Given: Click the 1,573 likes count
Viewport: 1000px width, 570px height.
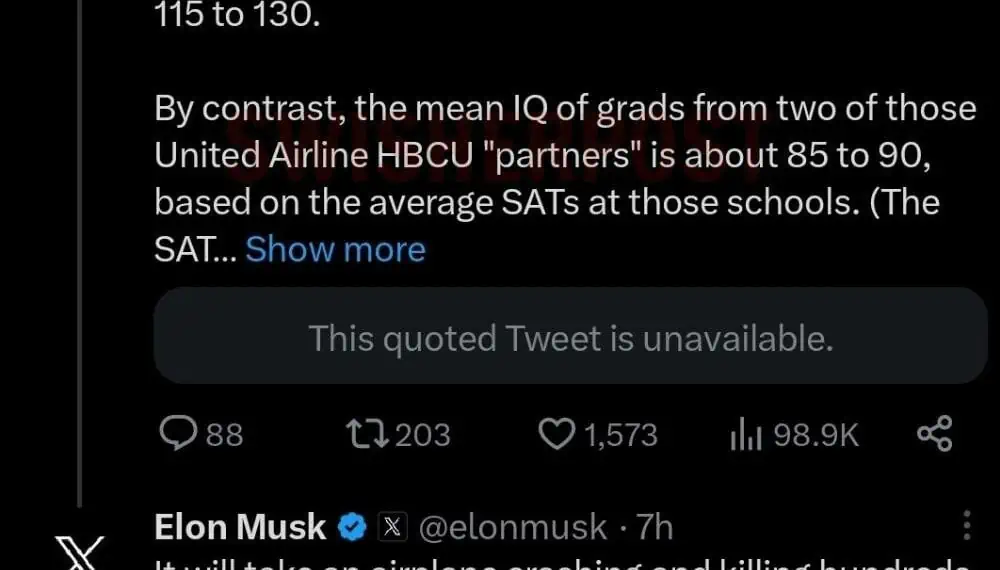Looking at the screenshot, I should [620, 435].
